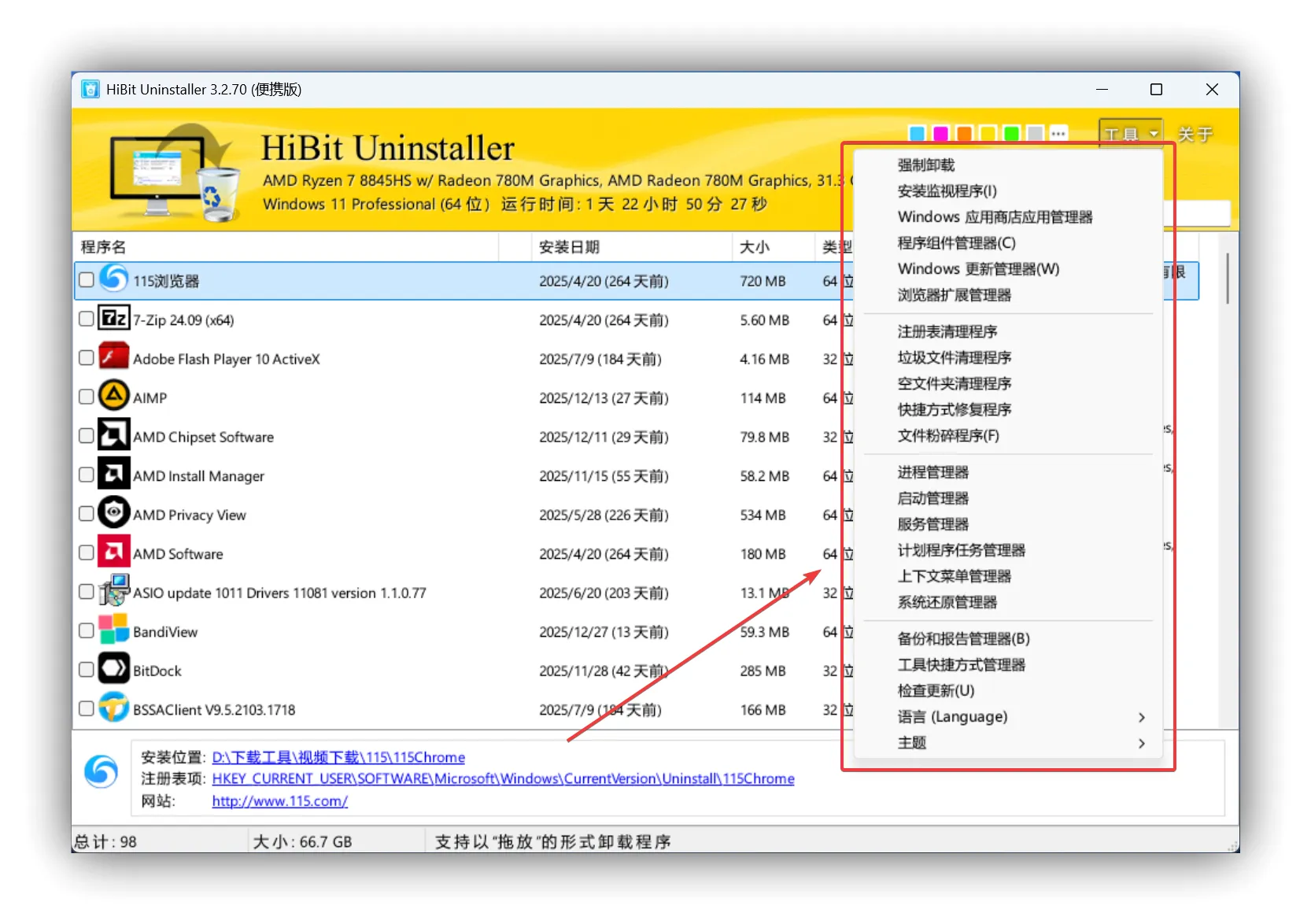Click the AMD Privacy View icon

(x=114, y=513)
